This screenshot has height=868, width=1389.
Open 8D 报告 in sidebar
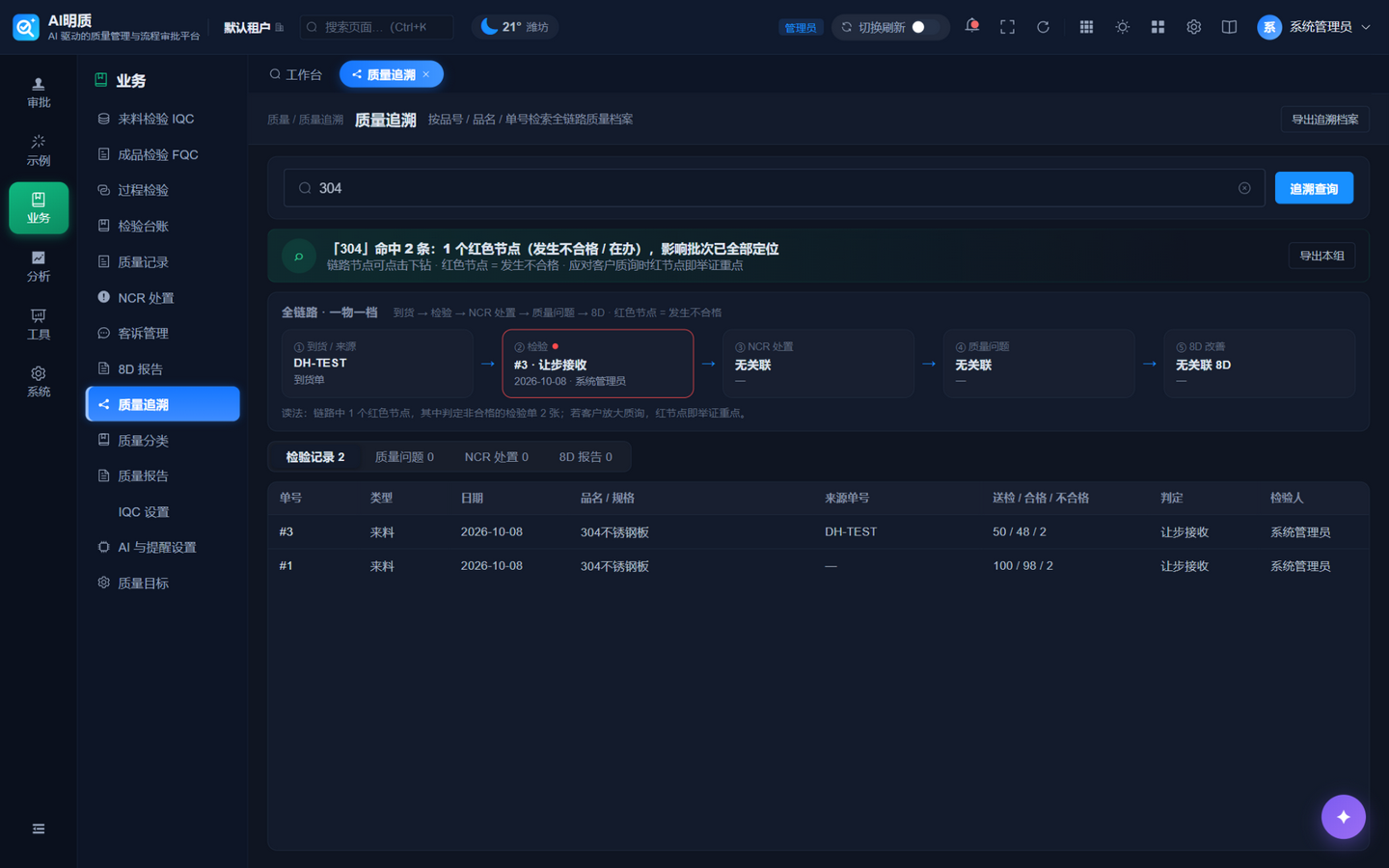162,368
